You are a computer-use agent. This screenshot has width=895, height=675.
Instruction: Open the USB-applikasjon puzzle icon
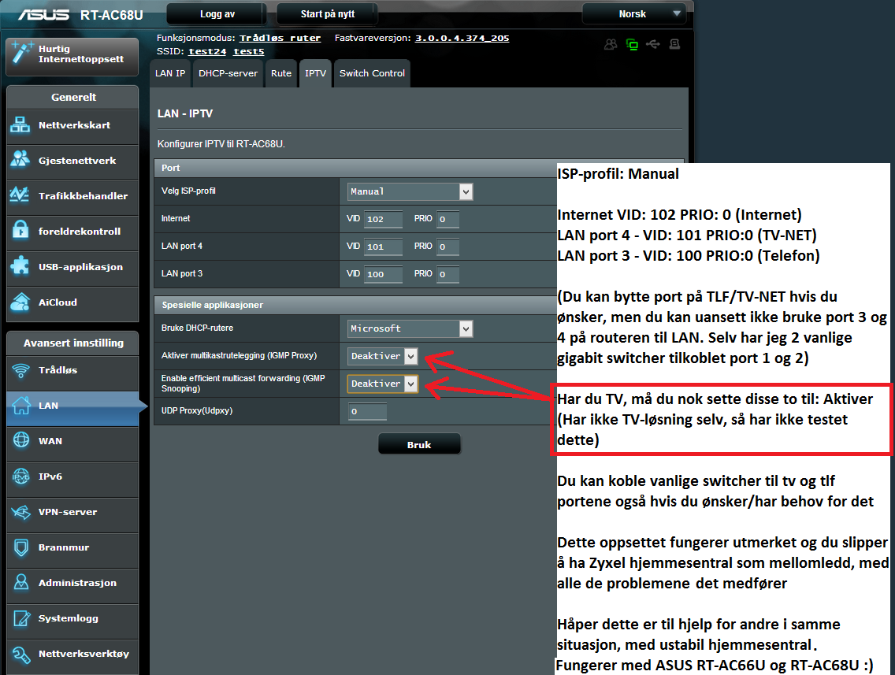pos(20,266)
